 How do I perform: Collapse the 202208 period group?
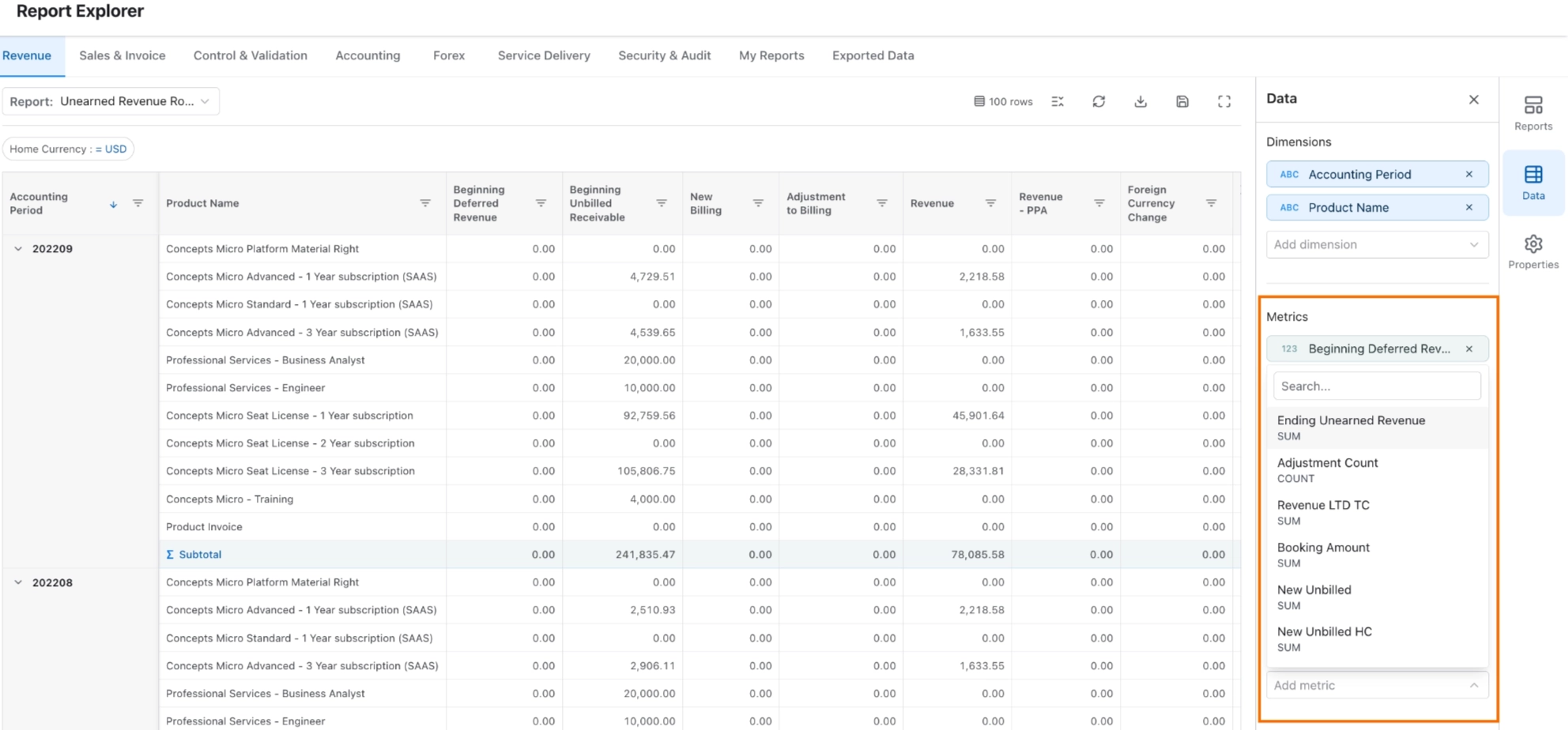click(18, 582)
